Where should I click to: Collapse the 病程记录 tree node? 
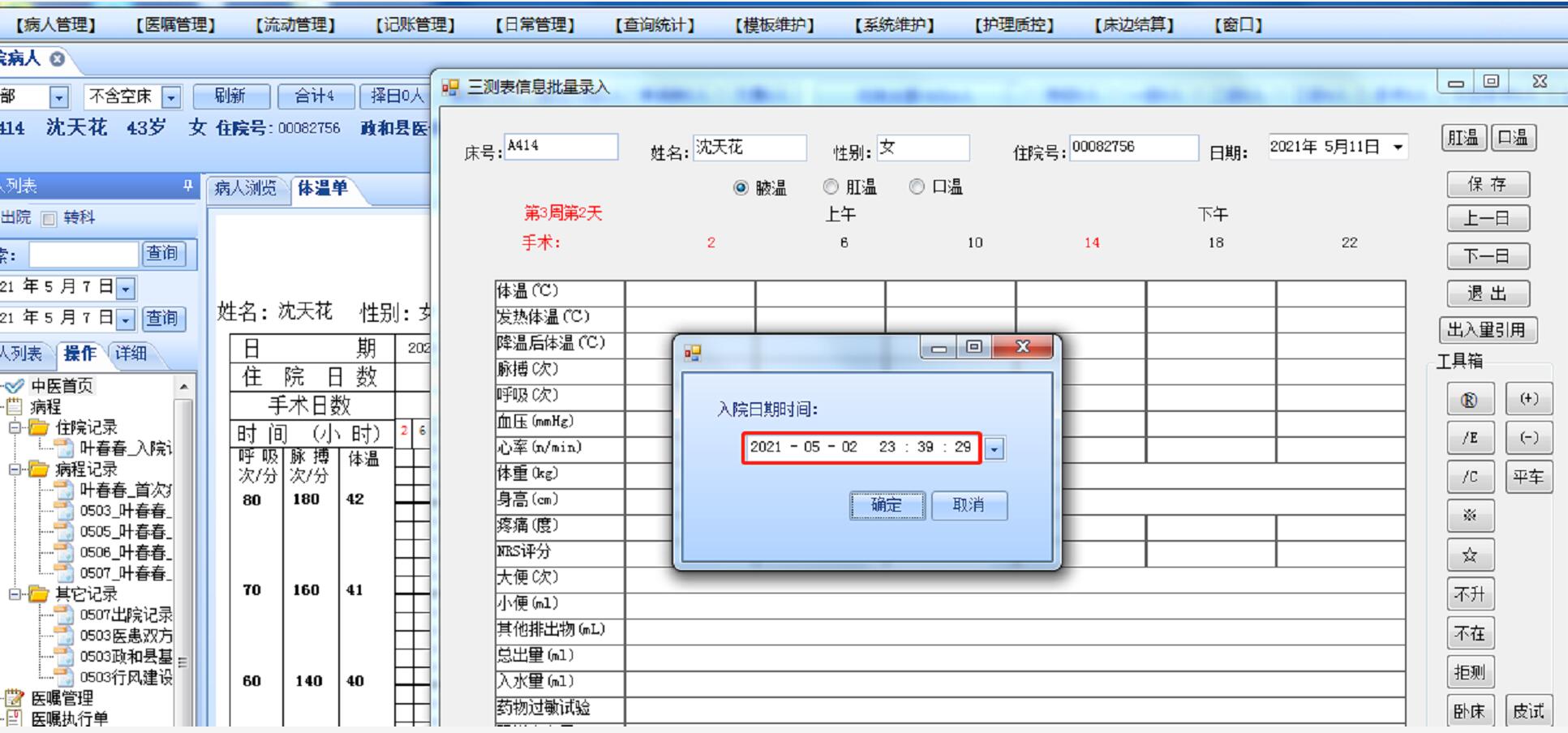pyautogui.click(x=14, y=469)
